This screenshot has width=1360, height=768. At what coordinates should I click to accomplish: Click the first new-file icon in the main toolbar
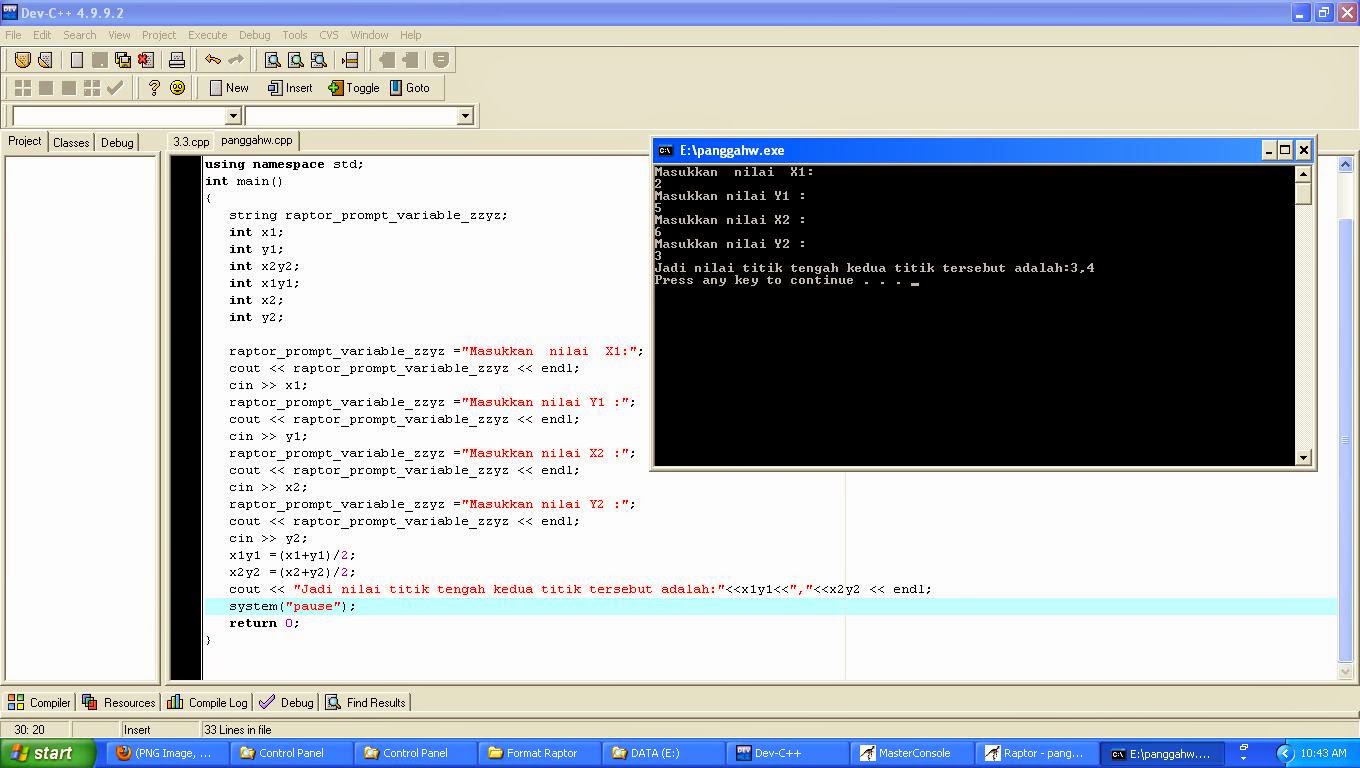click(76, 60)
